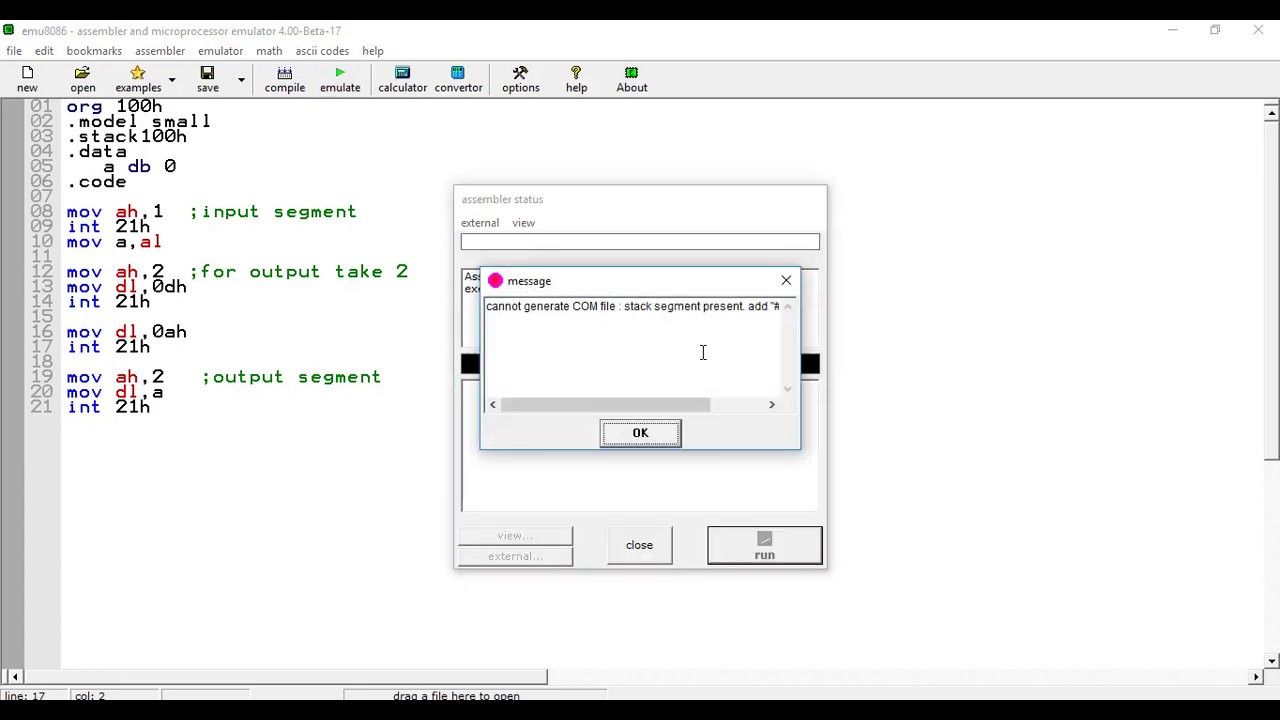Viewport: 1280px width, 720px height.
Task: Open the file menu
Action: [x=14, y=51]
